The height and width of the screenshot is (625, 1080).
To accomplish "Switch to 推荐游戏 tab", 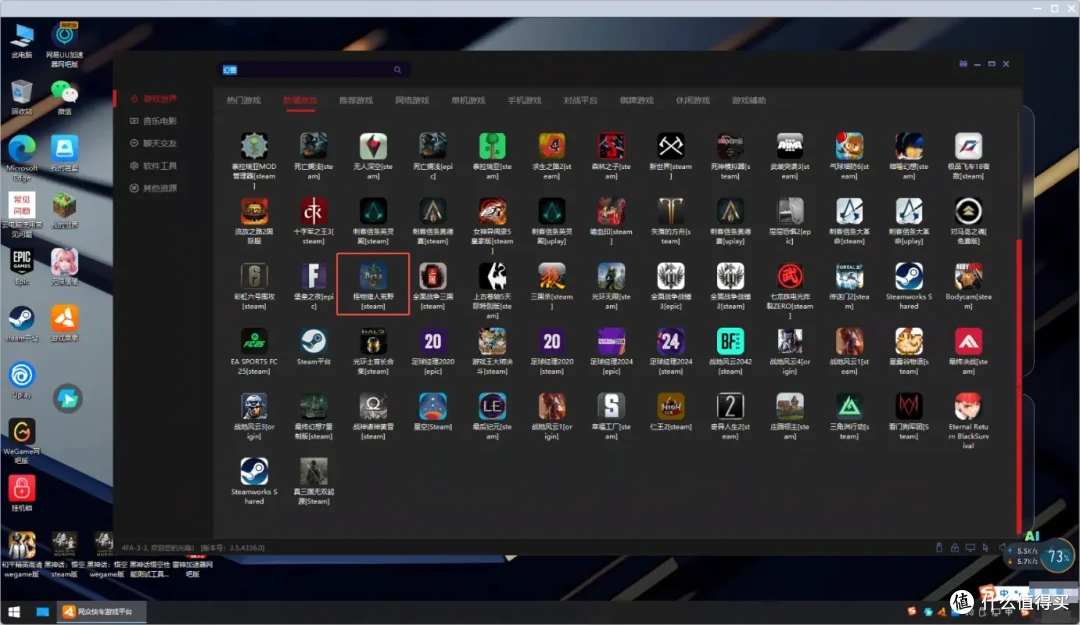I will (356, 101).
